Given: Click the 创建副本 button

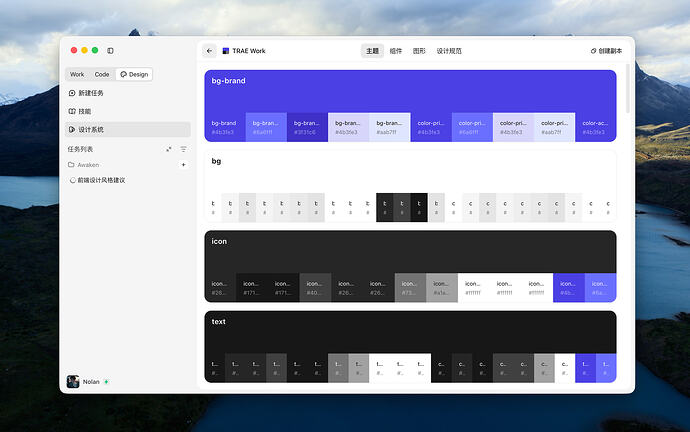Looking at the screenshot, I should pyautogui.click(x=606, y=51).
